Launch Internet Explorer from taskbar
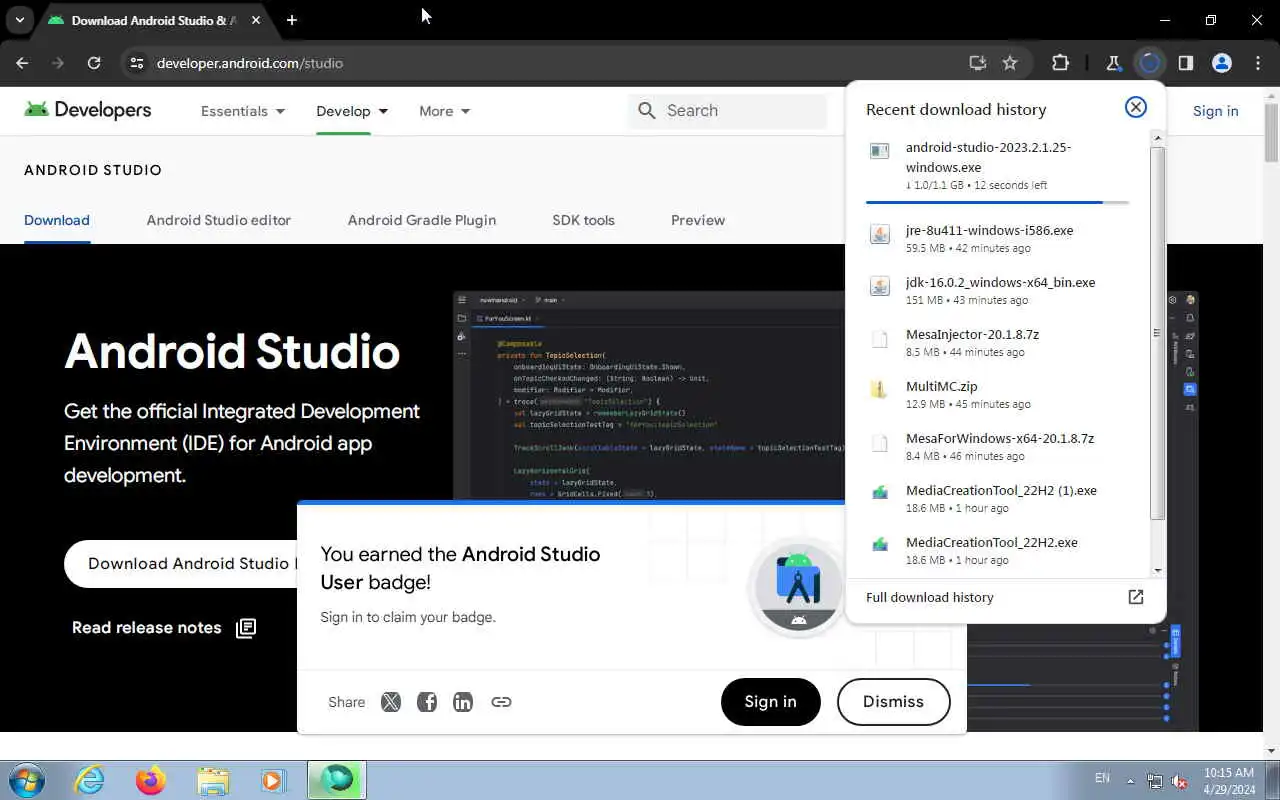 point(90,780)
